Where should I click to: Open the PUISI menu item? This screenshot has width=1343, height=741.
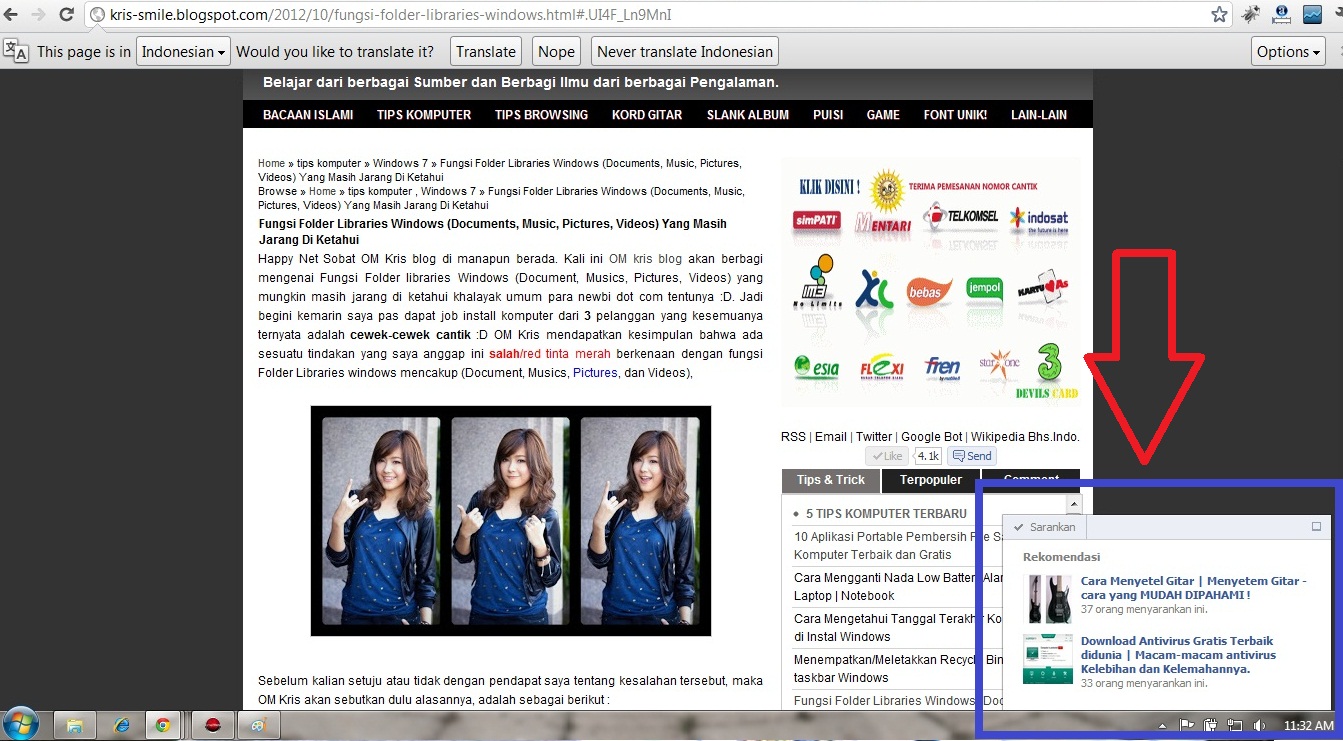coord(828,115)
